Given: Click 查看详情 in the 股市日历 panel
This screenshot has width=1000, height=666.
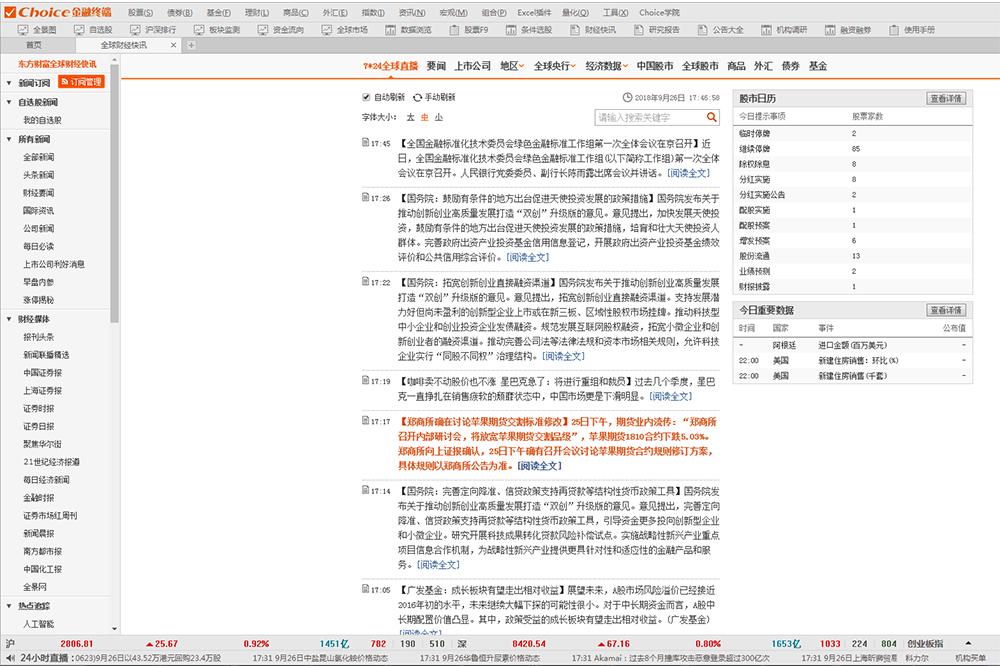Looking at the screenshot, I should pyautogui.click(x=946, y=98).
